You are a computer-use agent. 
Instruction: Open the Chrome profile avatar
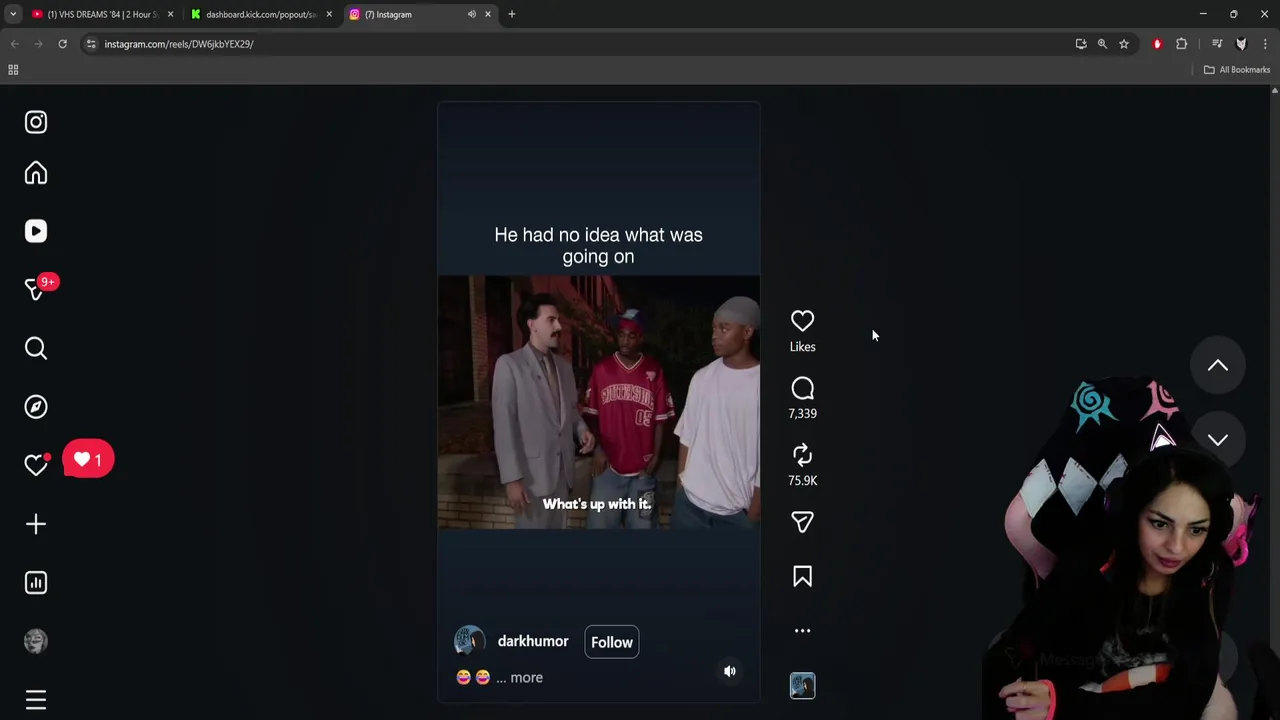[x=1241, y=44]
